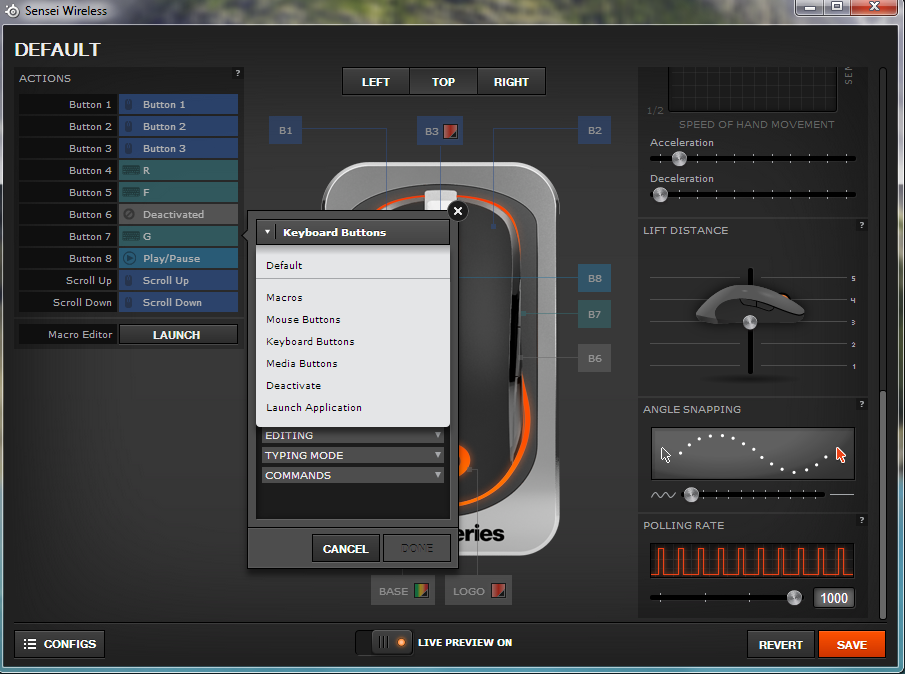Screen dimensions: 905x674
Task: Choose Media Buttons from the dropdown list
Action: (302, 364)
